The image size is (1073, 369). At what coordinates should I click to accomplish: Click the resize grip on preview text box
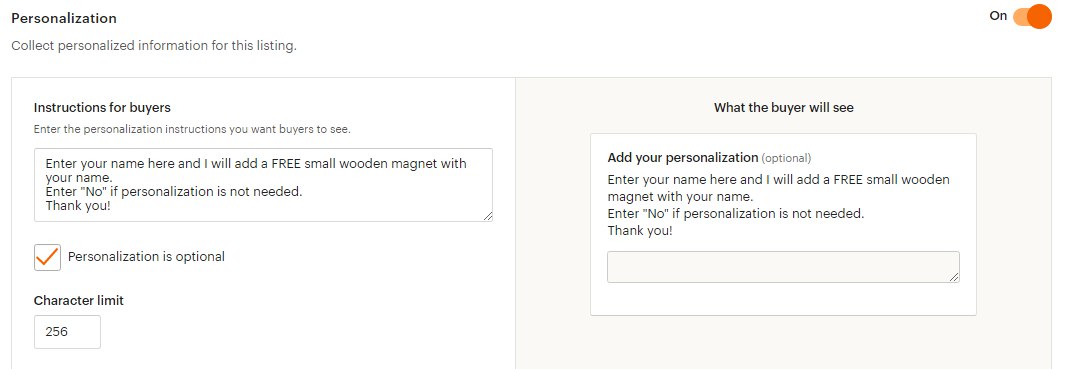pos(954,277)
